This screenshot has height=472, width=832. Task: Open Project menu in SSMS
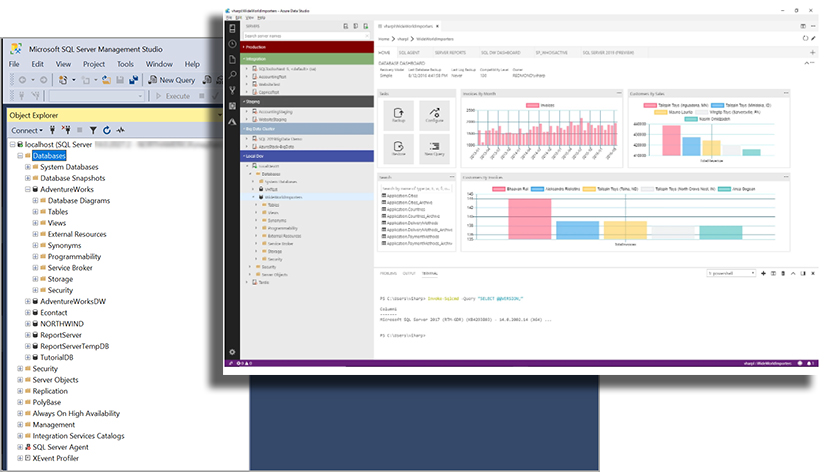coord(94,64)
